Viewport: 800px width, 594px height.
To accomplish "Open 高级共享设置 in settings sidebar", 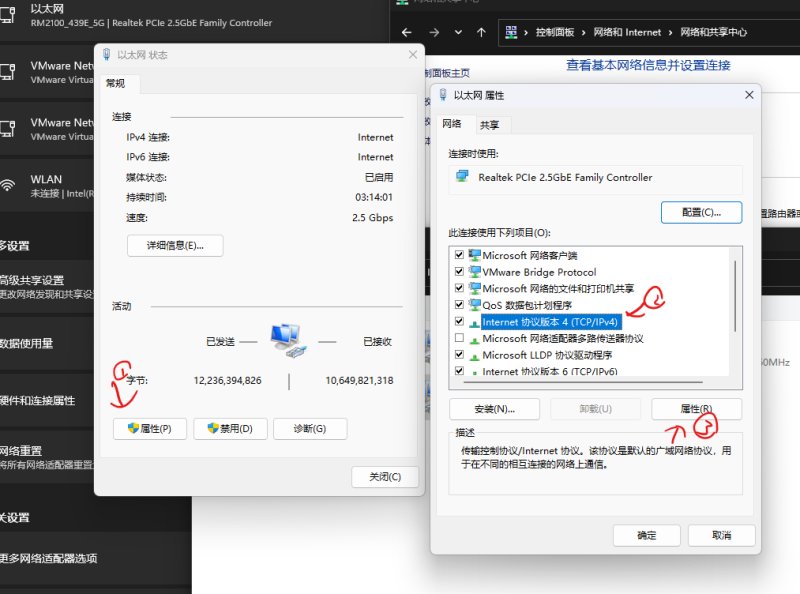I will (x=47, y=287).
